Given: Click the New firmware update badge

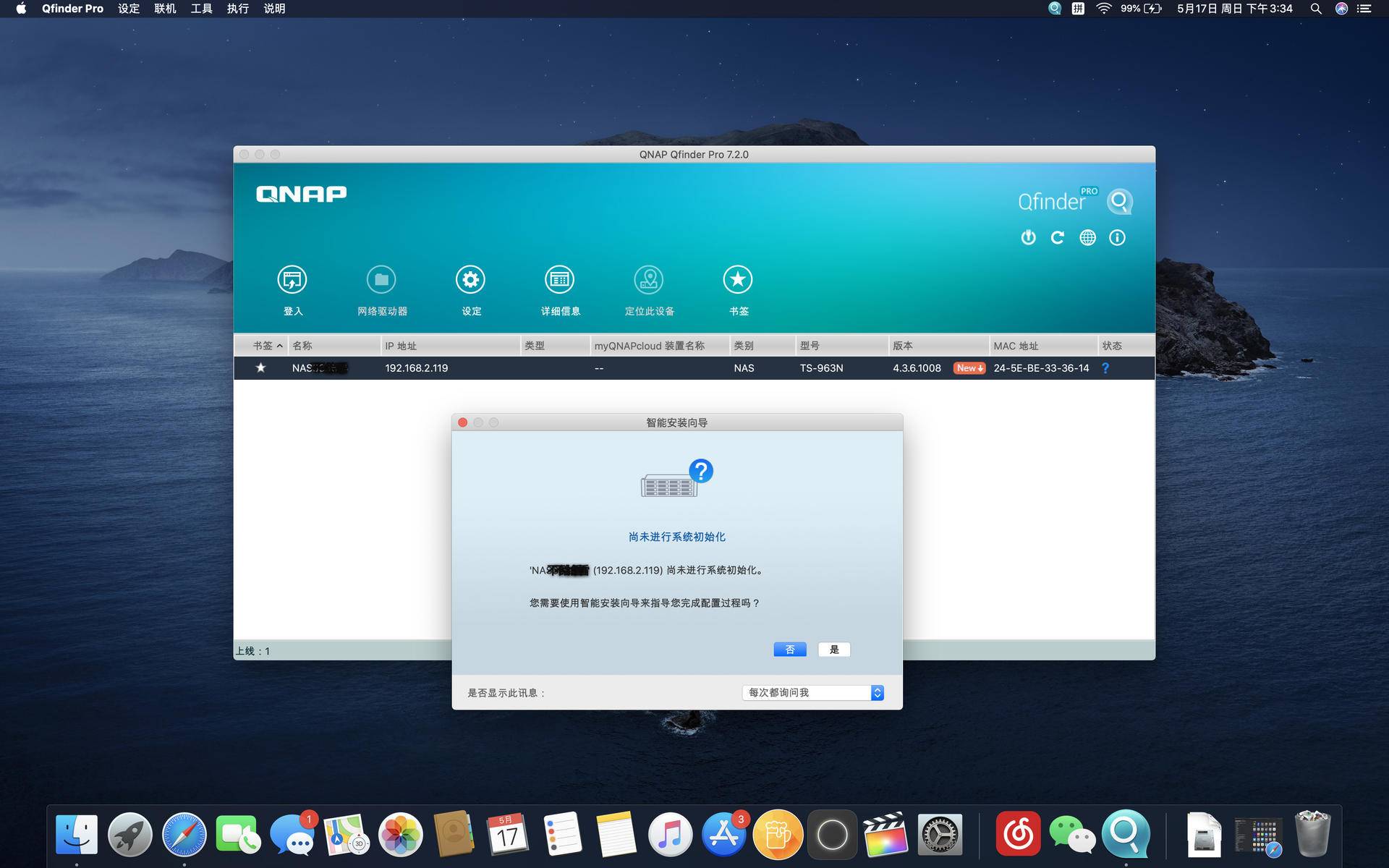Looking at the screenshot, I should point(969,368).
